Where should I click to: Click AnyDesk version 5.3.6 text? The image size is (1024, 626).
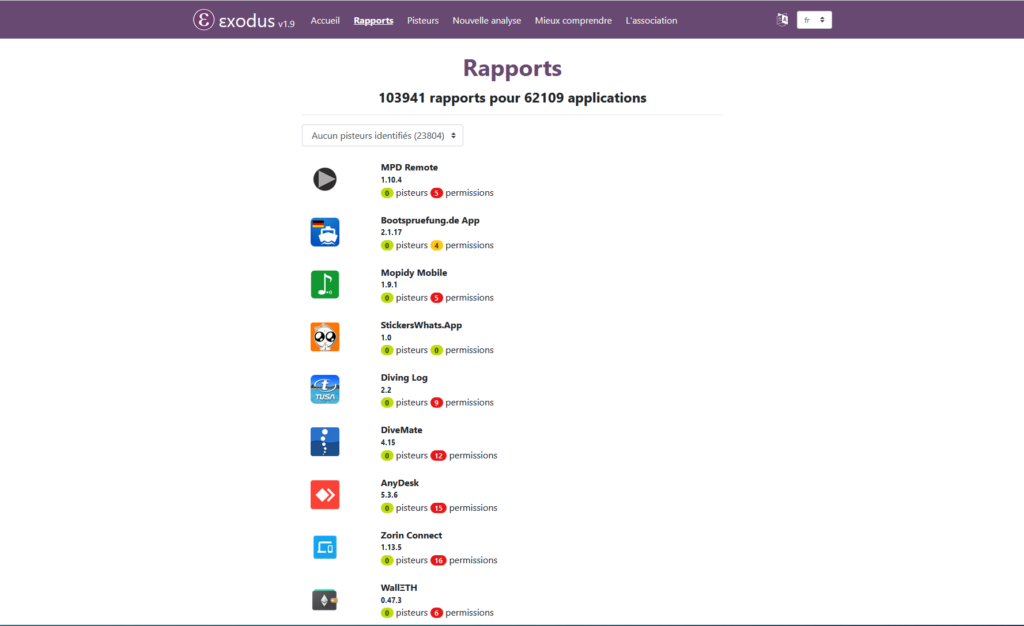click(389, 495)
